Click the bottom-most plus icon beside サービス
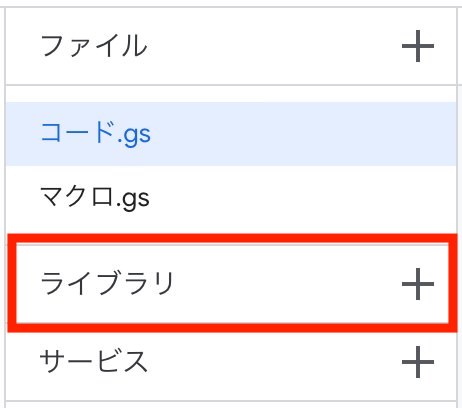Image resolution: width=462 pixels, height=408 pixels. (x=418, y=362)
